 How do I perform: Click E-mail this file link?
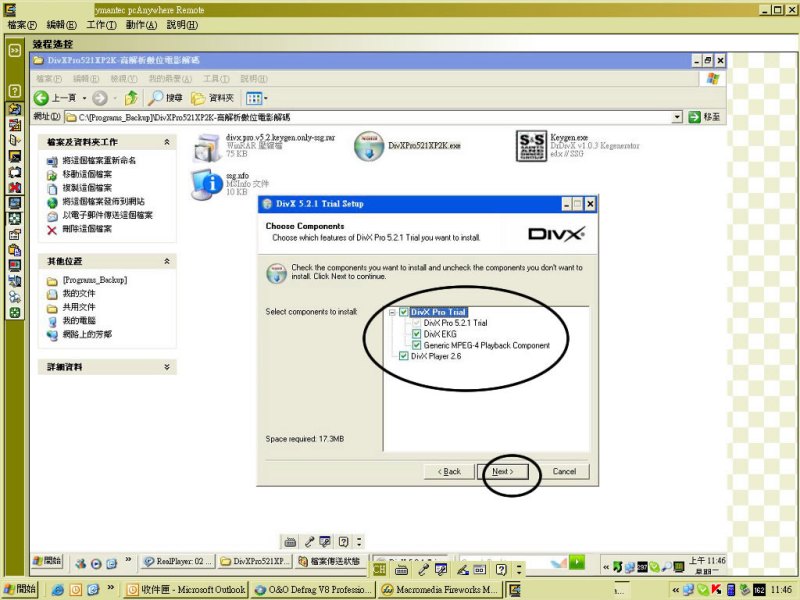point(107,215)
